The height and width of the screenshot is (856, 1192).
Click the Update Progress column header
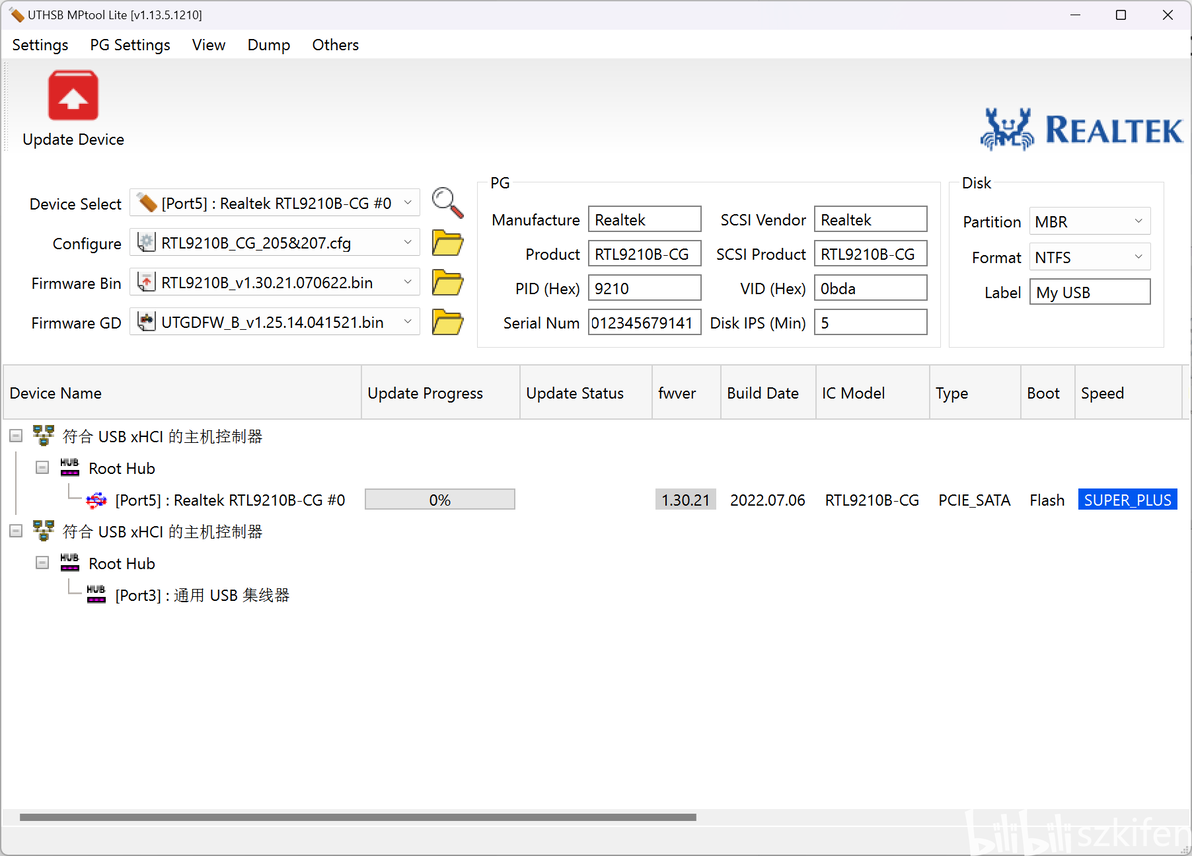pos(441,393)
